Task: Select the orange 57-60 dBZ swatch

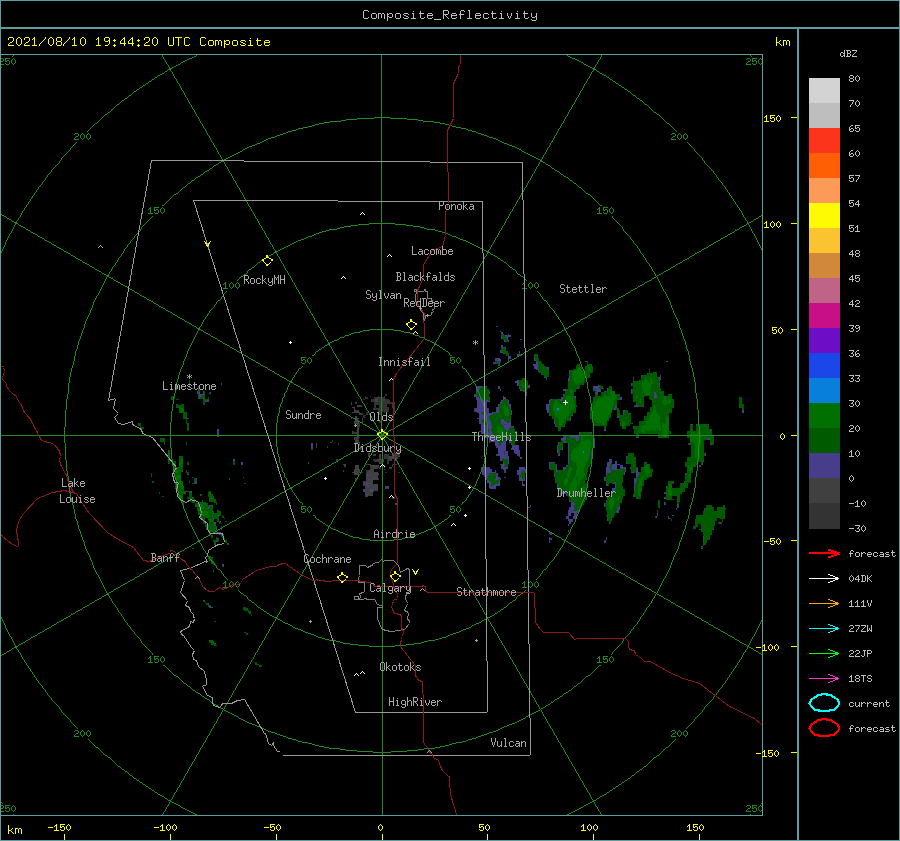Action: click(824, 165)
